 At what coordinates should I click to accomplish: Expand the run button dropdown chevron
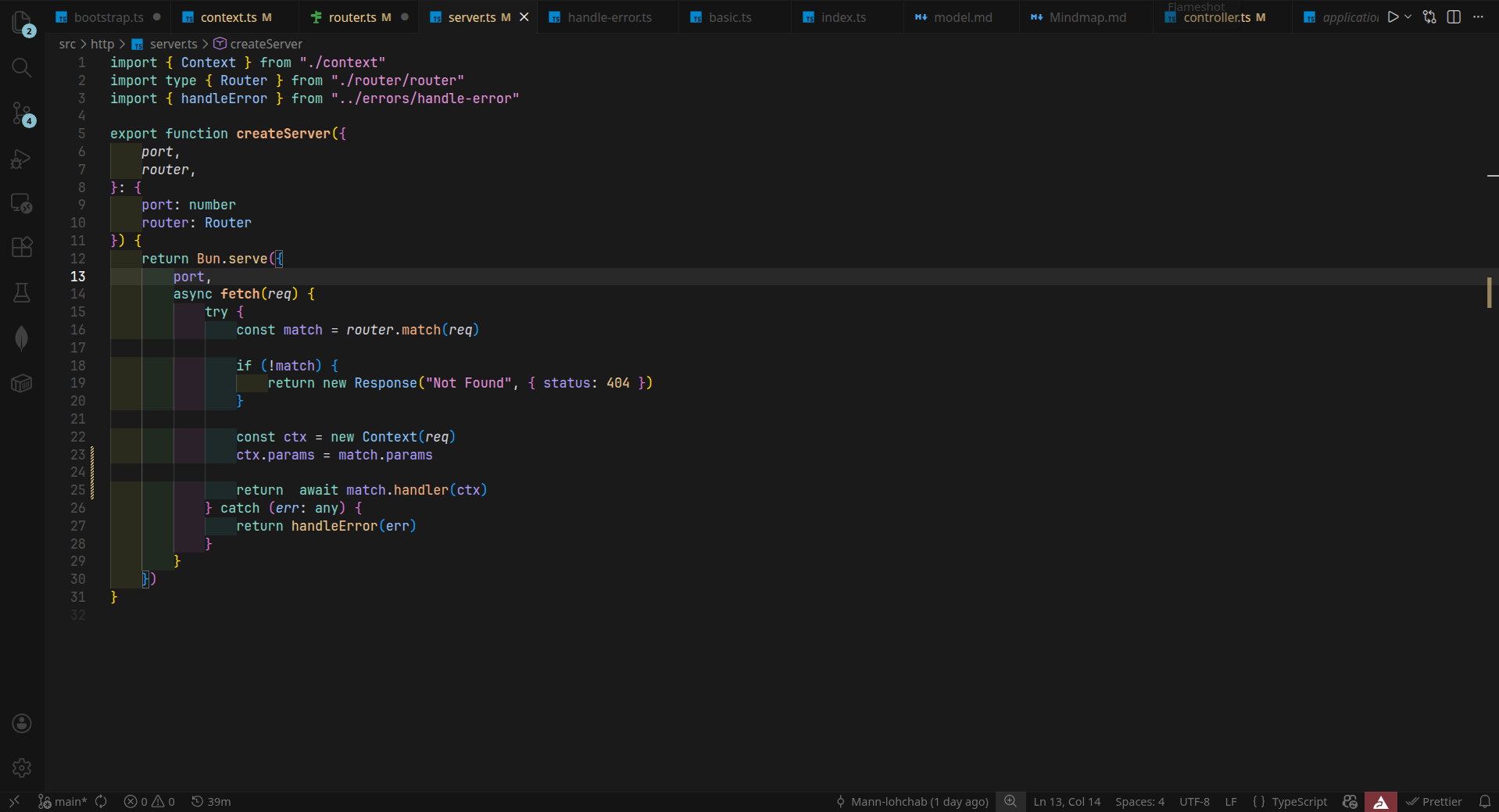point(1408,17)
